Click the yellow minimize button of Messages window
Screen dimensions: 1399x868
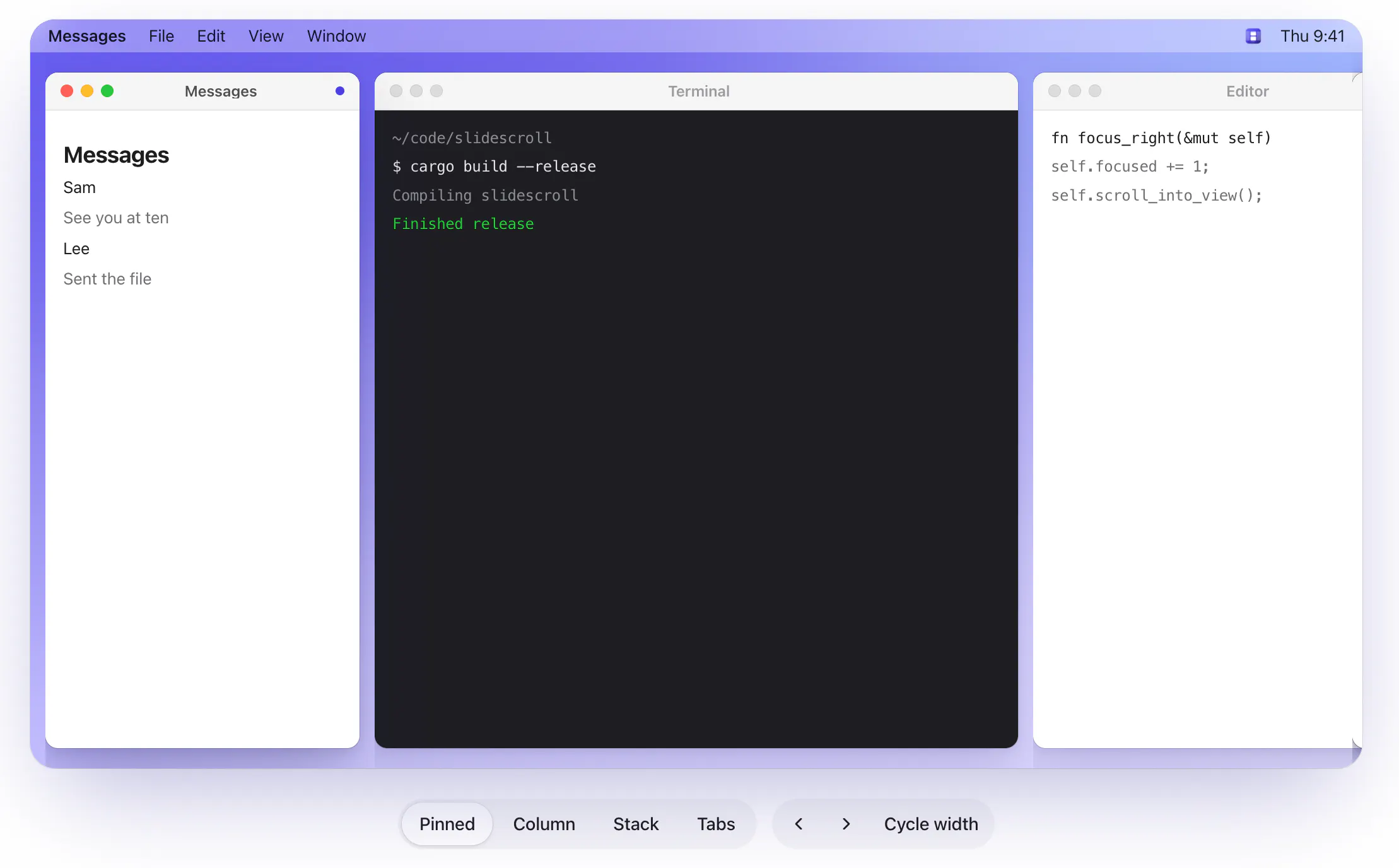(x=87, y=91)
